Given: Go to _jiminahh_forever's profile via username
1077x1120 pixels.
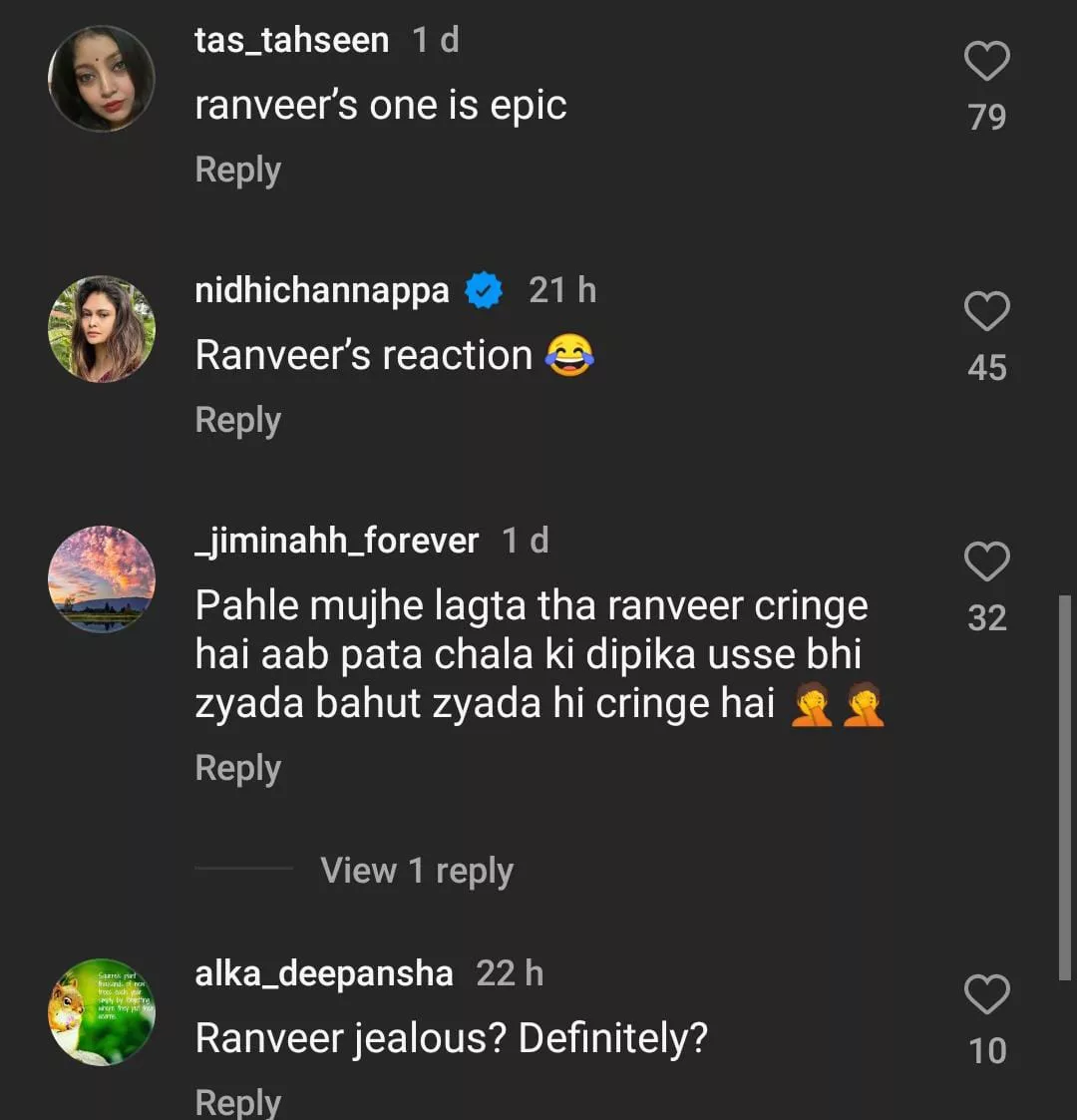Looking at the screenshot, I should click(x=337, y=541).
